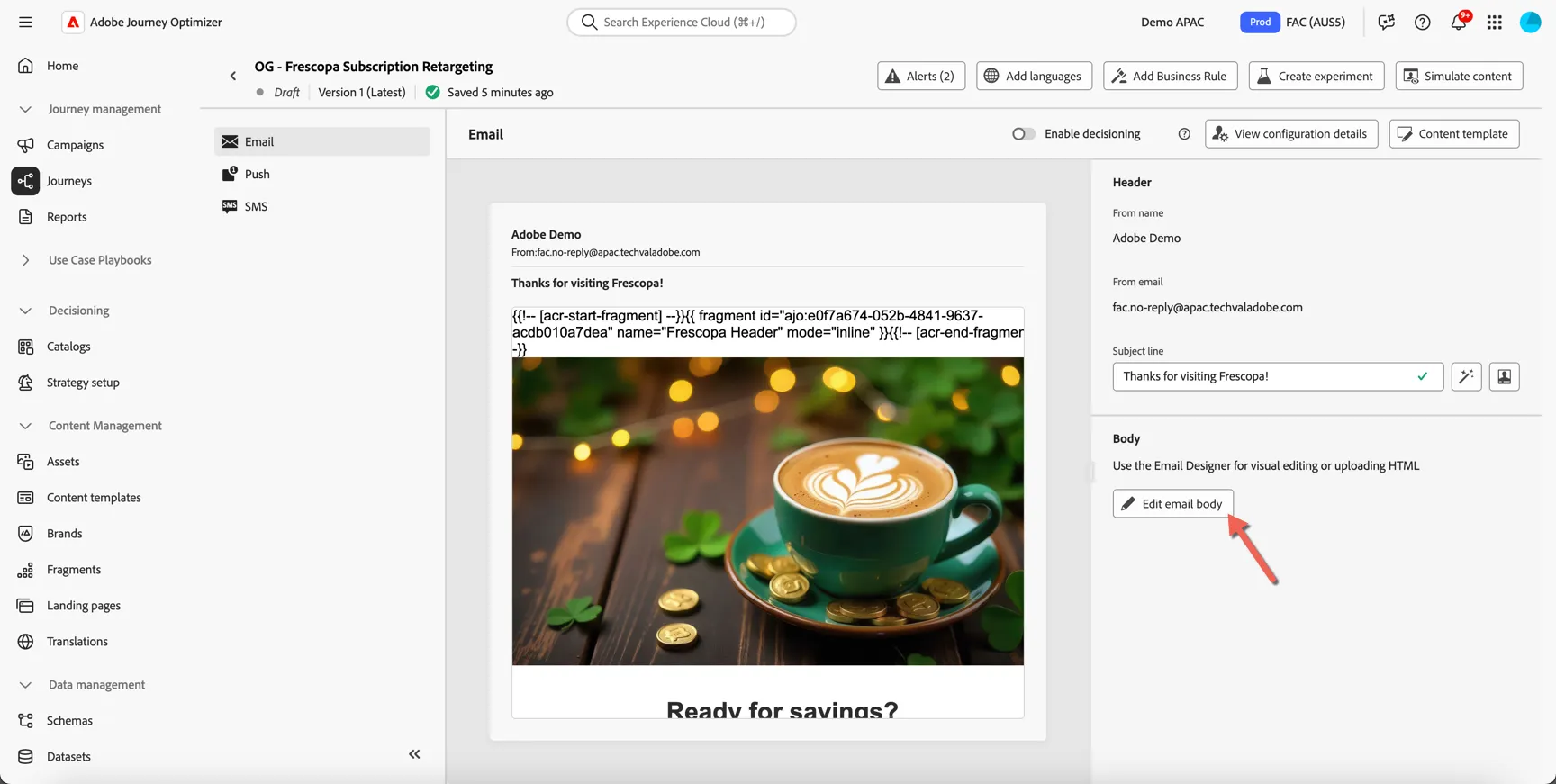Screen dimensions: 1556x784
Task: Click Add languages button
Action: (1034, 76)
